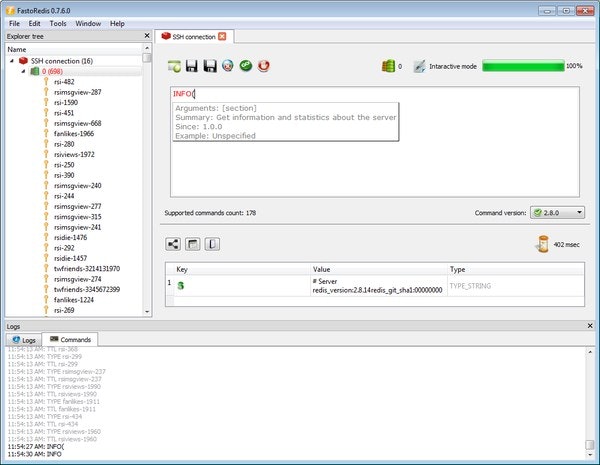Click the second floppy disk save-as icon
This screenshot has height=465, width=600.
pyautogui.click(x=210, y=66)
